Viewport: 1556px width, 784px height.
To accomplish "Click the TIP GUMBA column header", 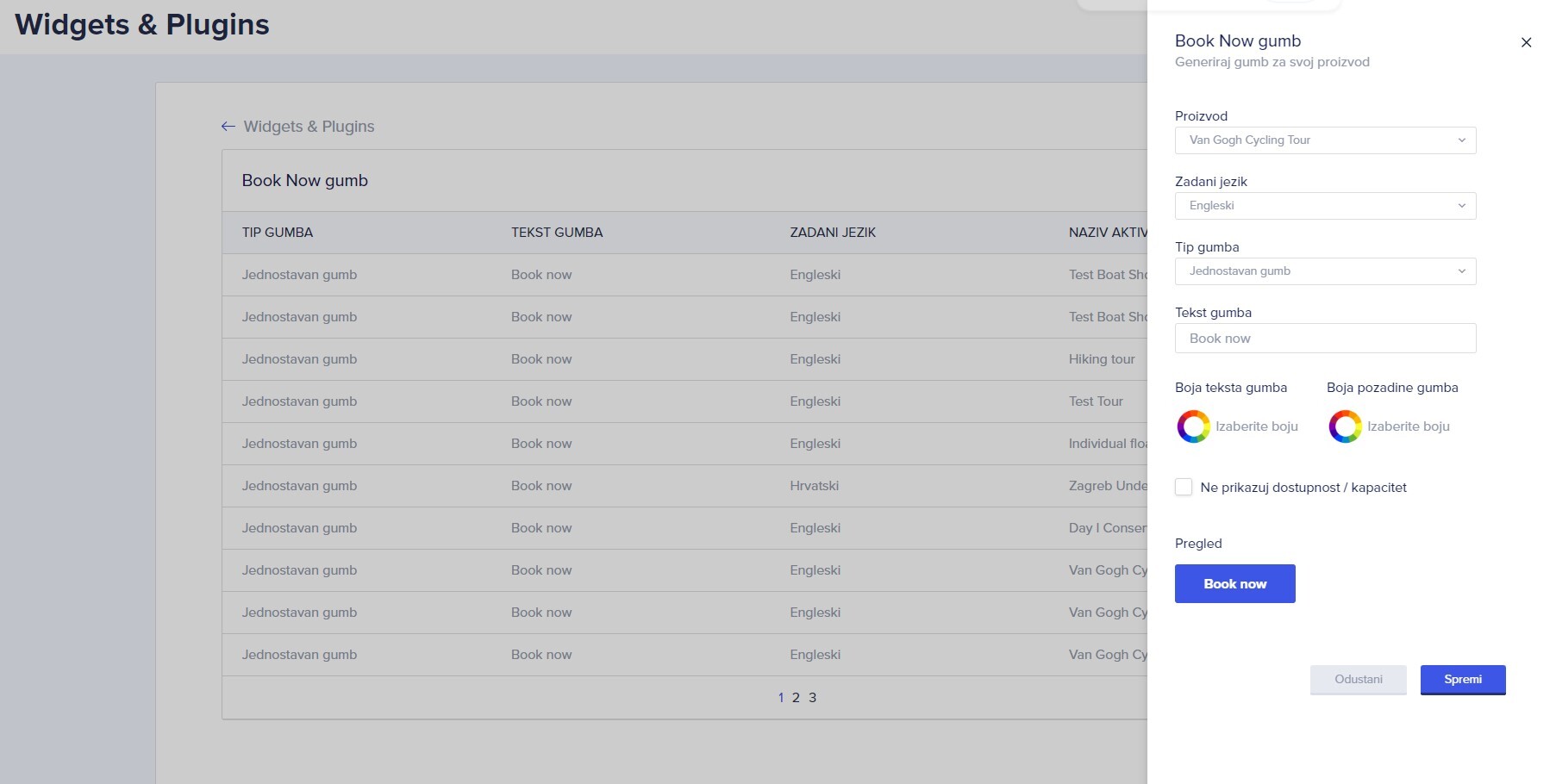I will point(278,233).
